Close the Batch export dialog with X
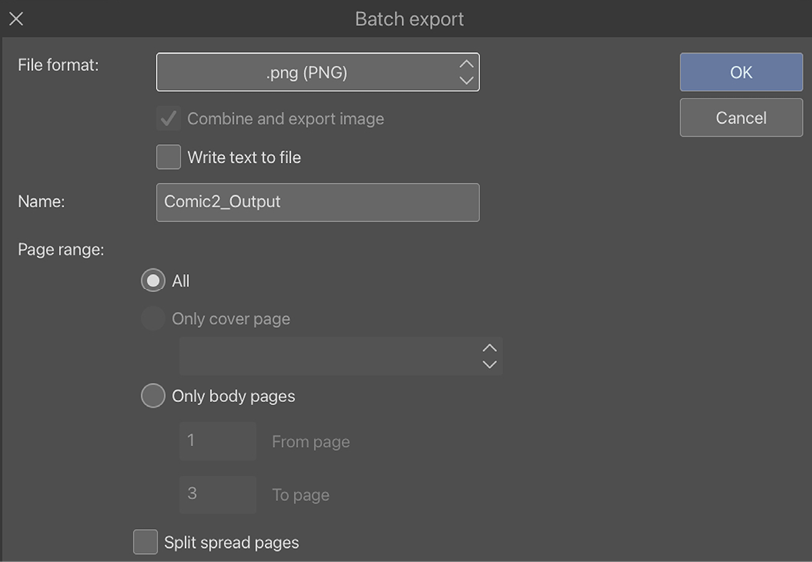This screenshot has width=812, height=562. point(16,19)
